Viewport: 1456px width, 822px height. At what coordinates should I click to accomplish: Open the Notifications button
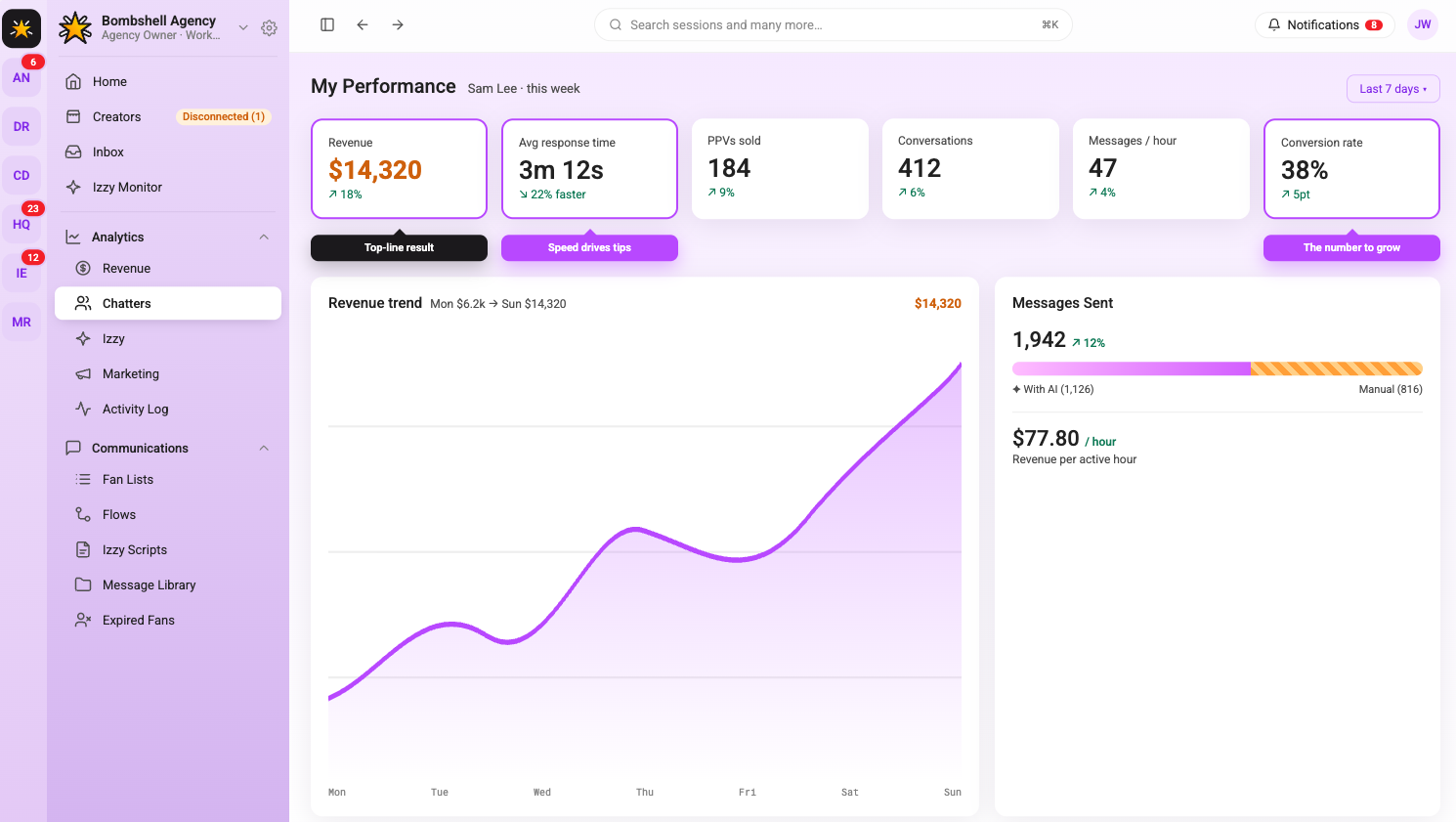click(x=1324, y=24)
